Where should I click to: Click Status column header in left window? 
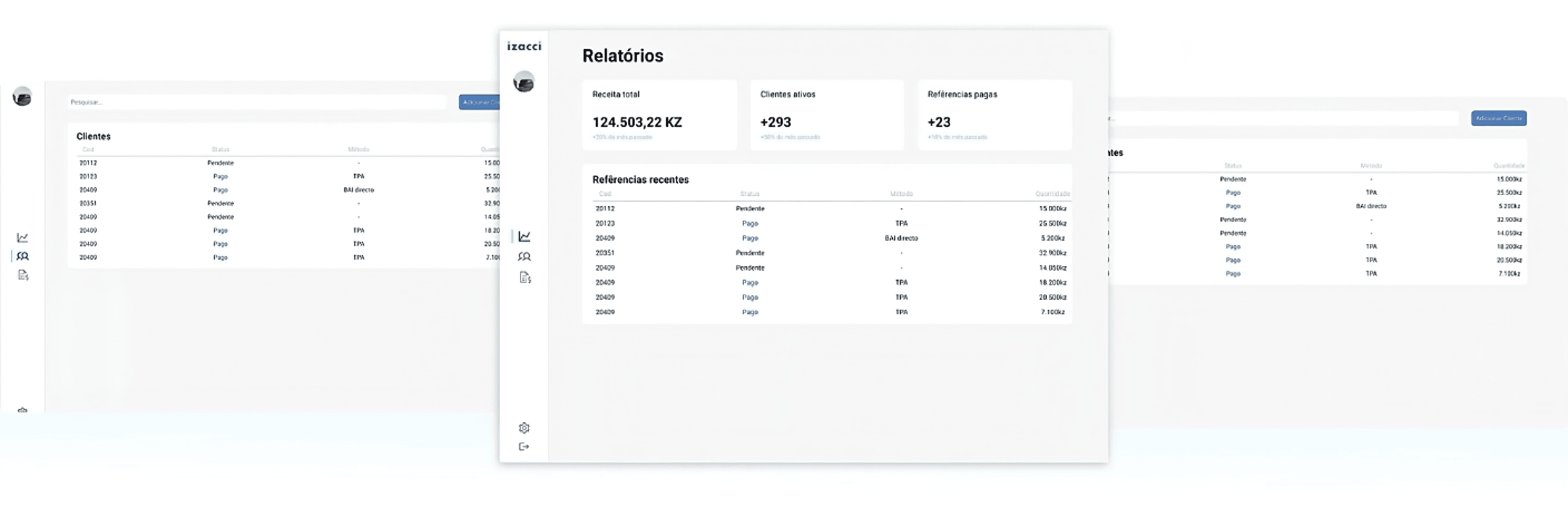[220, 149]
